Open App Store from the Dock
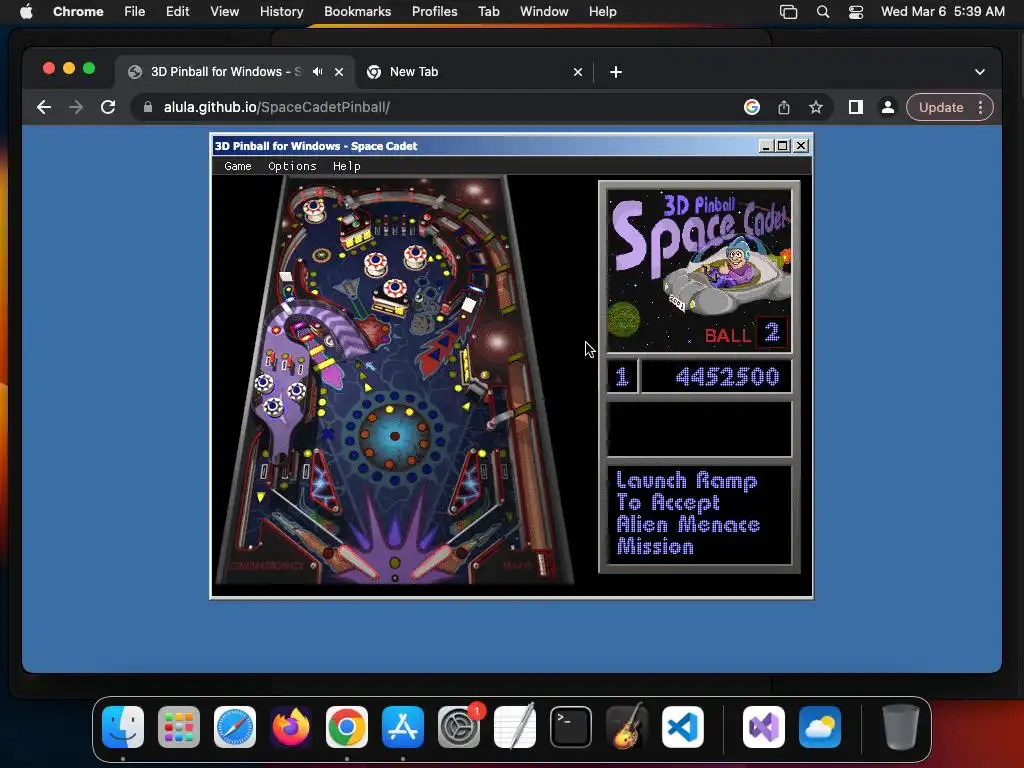Image resolution: width=1024 pixels, height=768 pixels. (x=403, y=727)
